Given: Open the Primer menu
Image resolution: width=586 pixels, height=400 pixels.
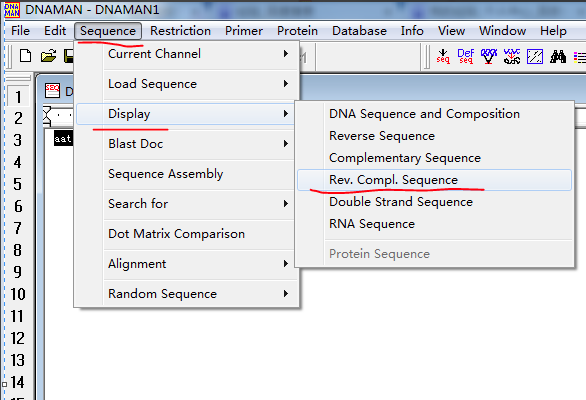Looking at the screenshot, I should (244, 31).
